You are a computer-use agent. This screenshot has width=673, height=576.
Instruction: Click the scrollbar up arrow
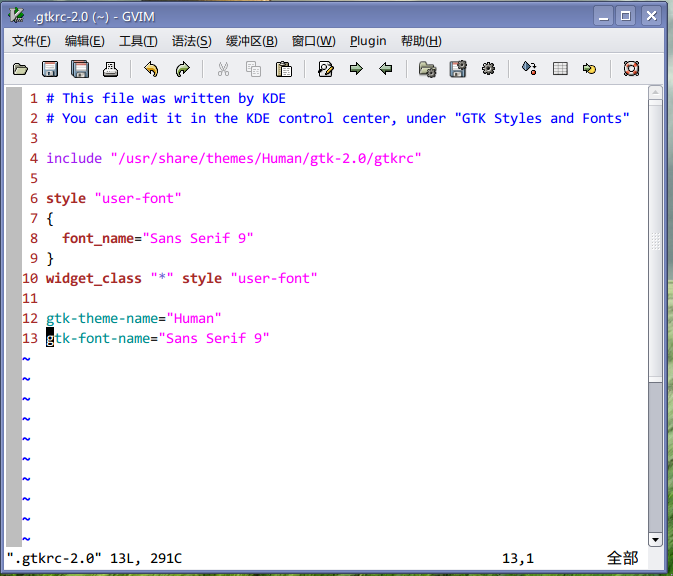[x=655, y=92]
